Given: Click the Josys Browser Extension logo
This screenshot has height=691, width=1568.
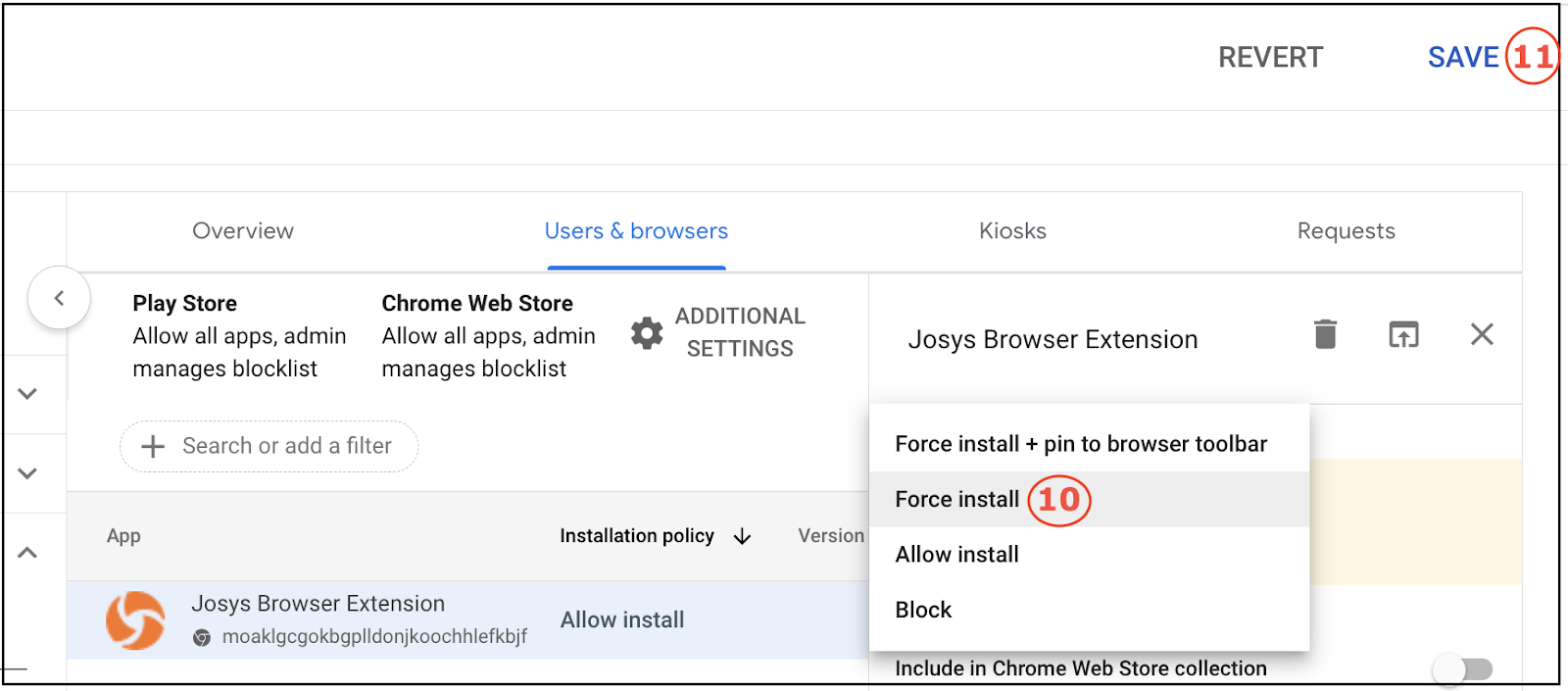Looking at the screenshot, I should (135, 619).
